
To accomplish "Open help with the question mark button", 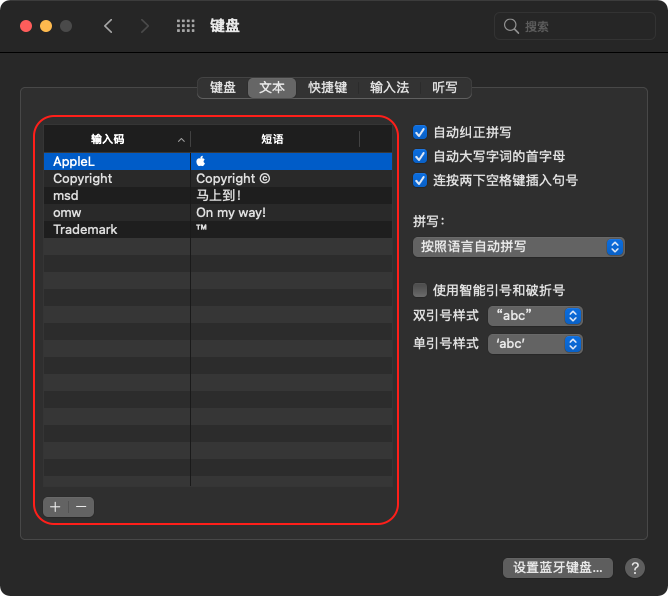I will 634,568.
